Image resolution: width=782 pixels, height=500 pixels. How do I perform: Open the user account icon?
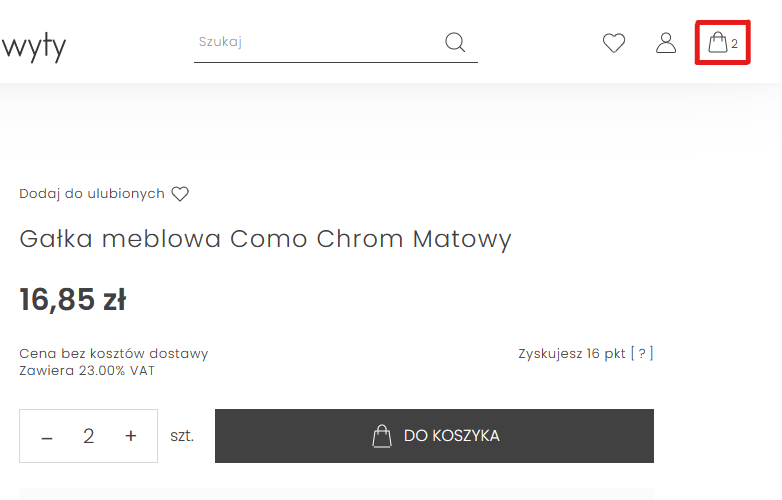[666, 43]
